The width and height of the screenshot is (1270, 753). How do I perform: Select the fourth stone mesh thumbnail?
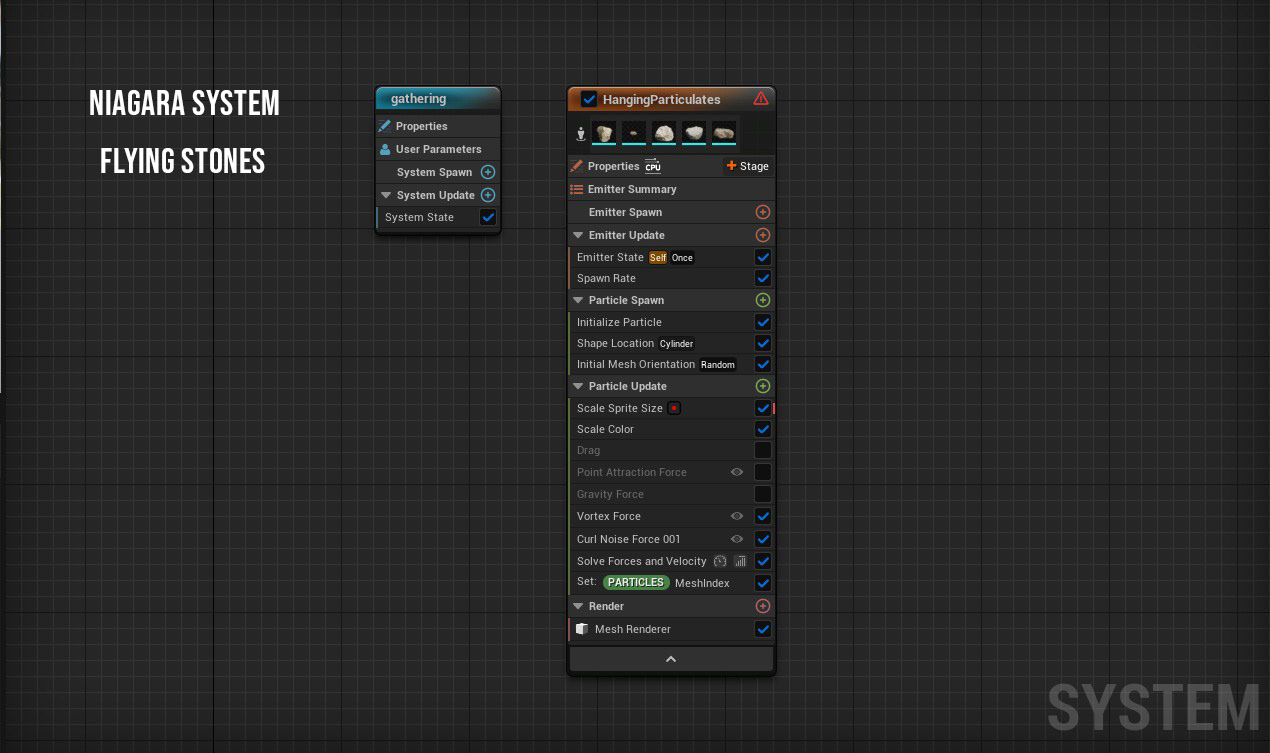coord(694,133)
